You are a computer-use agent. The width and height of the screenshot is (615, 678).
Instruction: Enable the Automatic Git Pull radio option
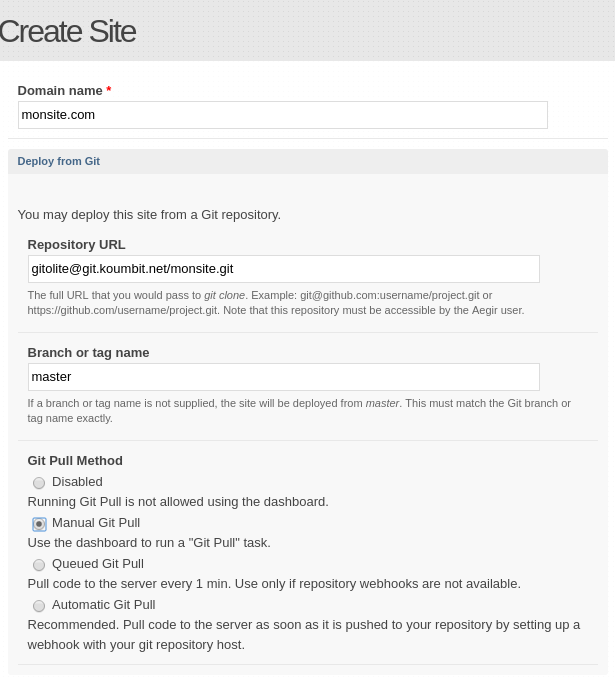click(x=39, y=606)
